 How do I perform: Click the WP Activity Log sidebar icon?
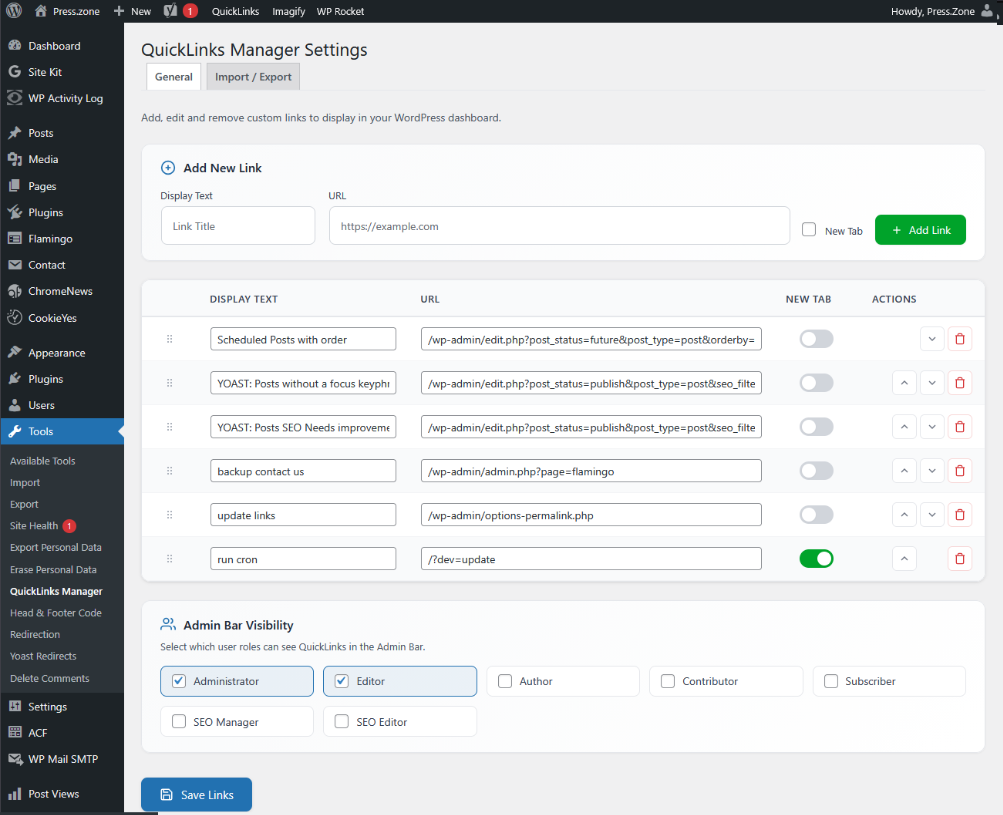tap(13, 98)
